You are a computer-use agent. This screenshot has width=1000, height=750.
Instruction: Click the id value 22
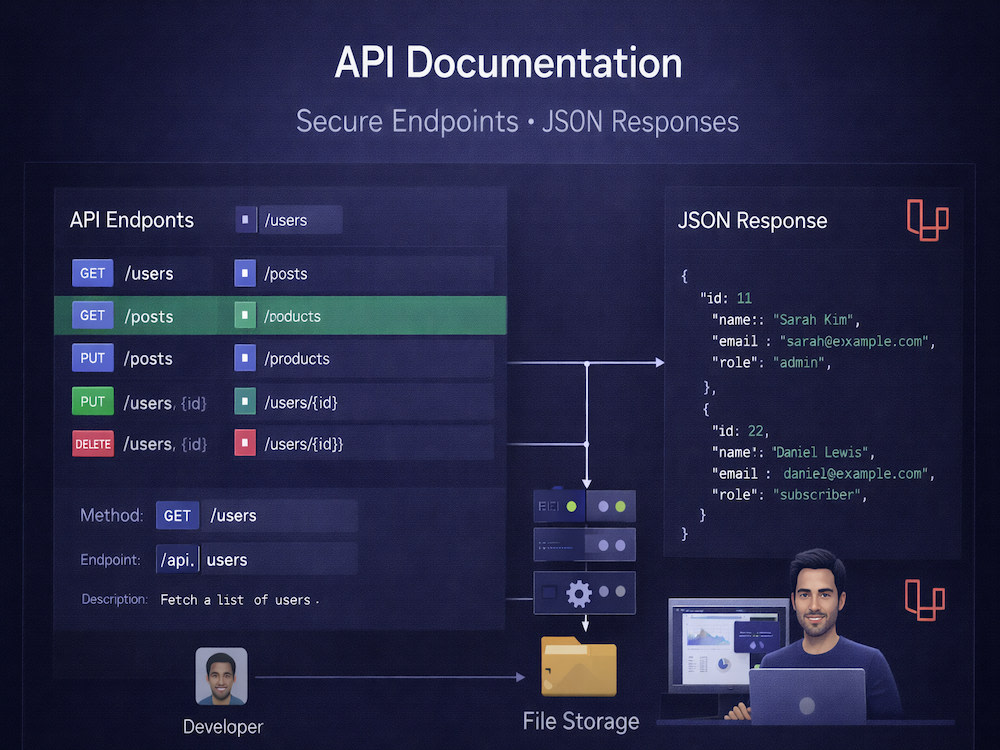tap(756, 431)
